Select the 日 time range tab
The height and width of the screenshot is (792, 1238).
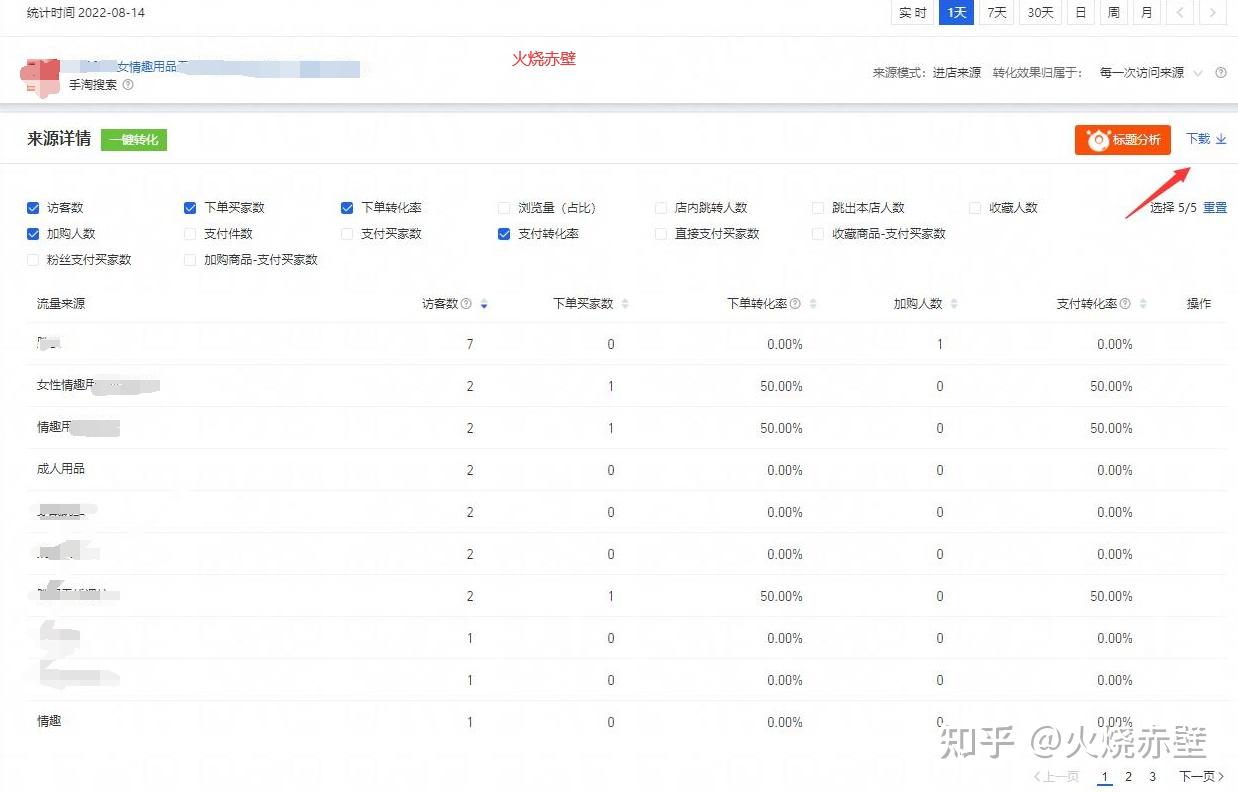coord(1080,13)
